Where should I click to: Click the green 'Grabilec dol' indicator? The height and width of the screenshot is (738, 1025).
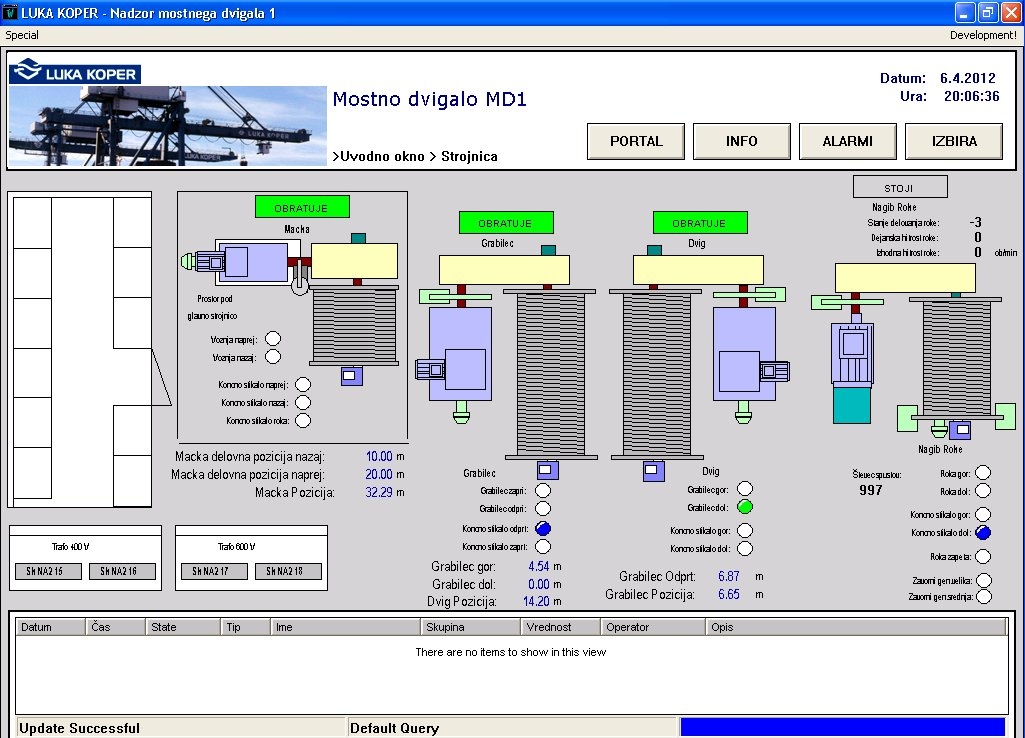[745, 507]
